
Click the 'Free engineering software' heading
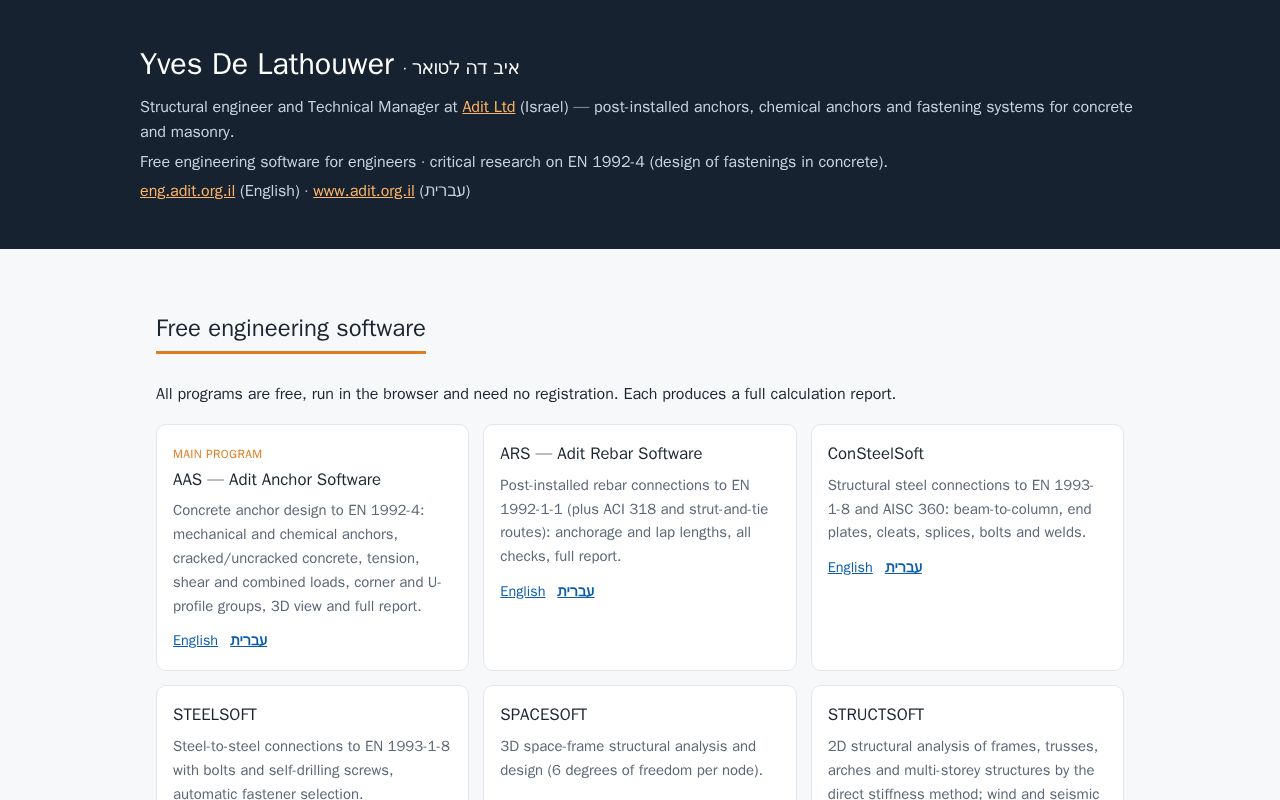click(291, 329)
